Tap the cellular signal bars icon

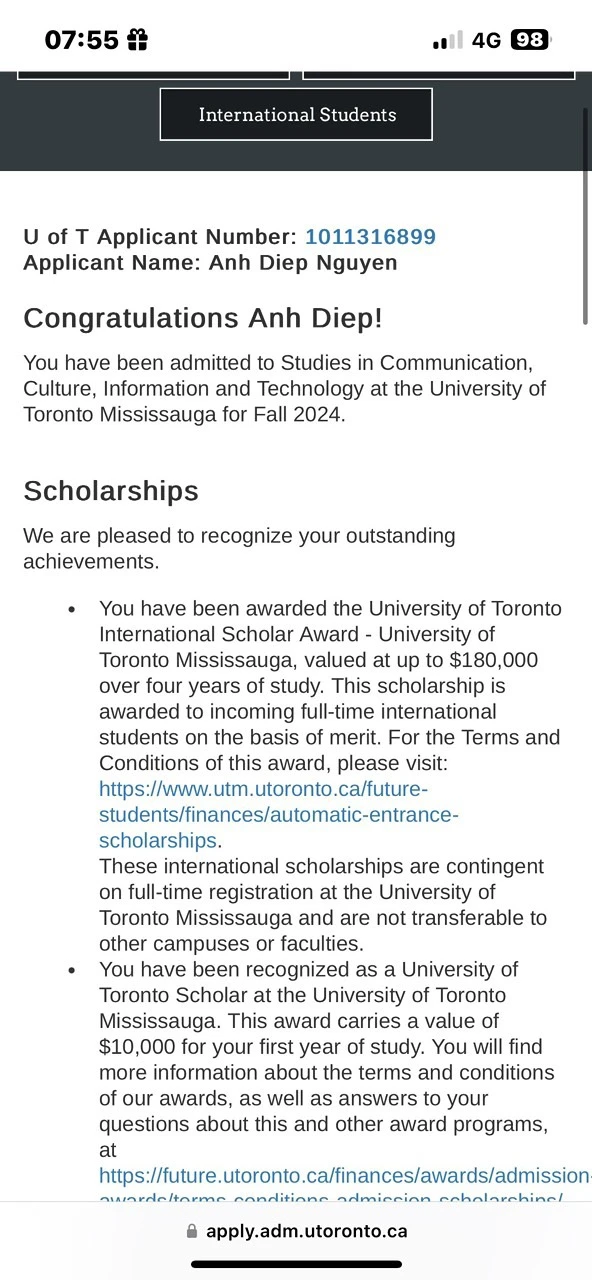click(x=447, y=41)
